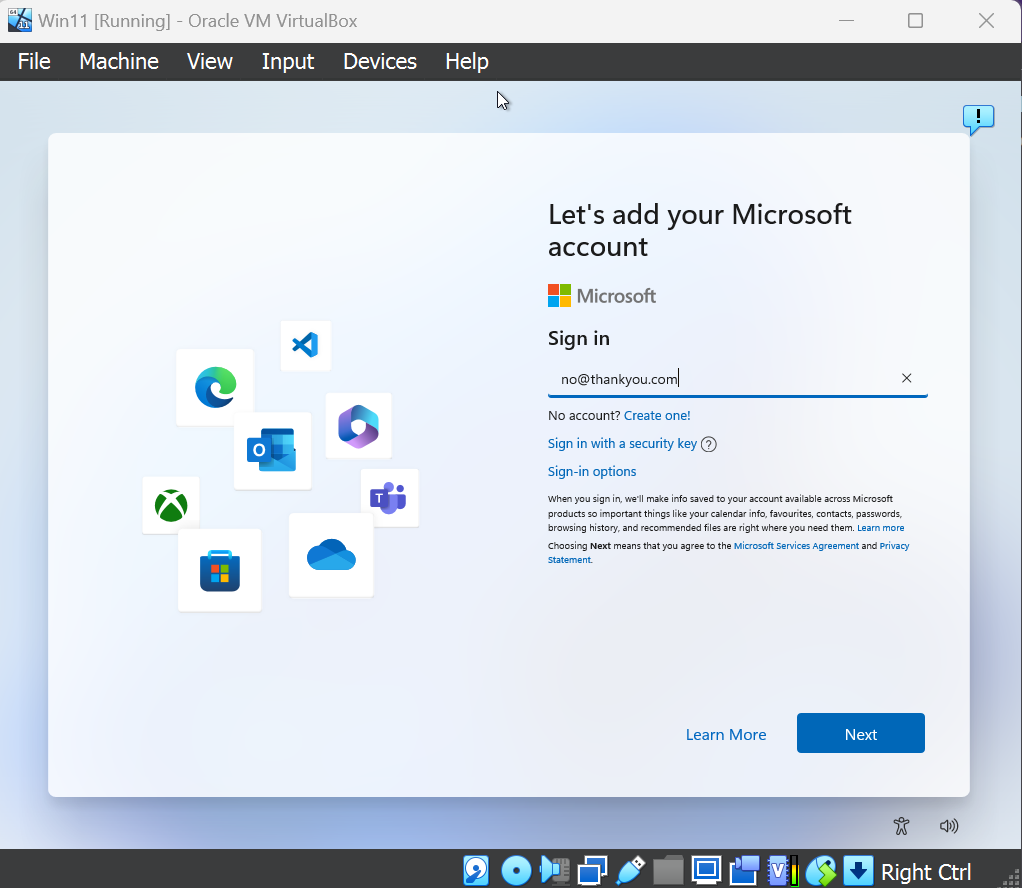The width and height of the screenshot is (1022, 888).
Task: Open the Accessibility options icon
Action: click(901, 826)
